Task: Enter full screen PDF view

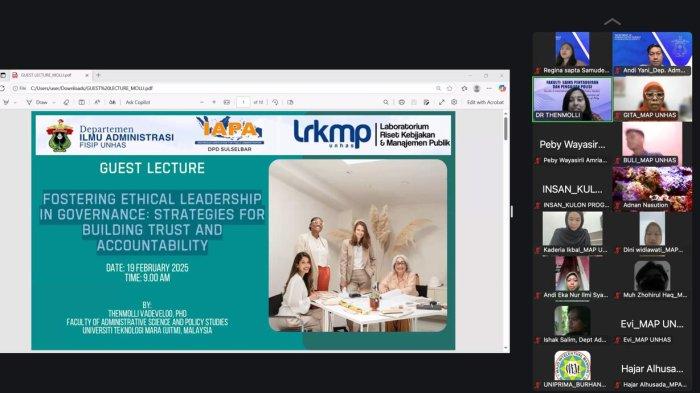Action: pyautogui.click(x=442, y=102)
